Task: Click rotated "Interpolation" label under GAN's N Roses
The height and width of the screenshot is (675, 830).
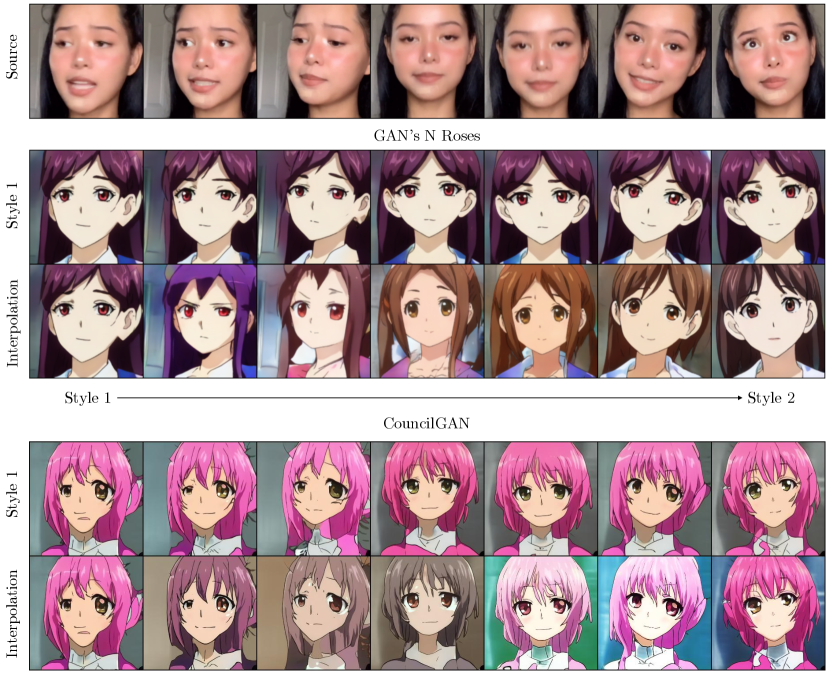Action: [x=12, y=323]
